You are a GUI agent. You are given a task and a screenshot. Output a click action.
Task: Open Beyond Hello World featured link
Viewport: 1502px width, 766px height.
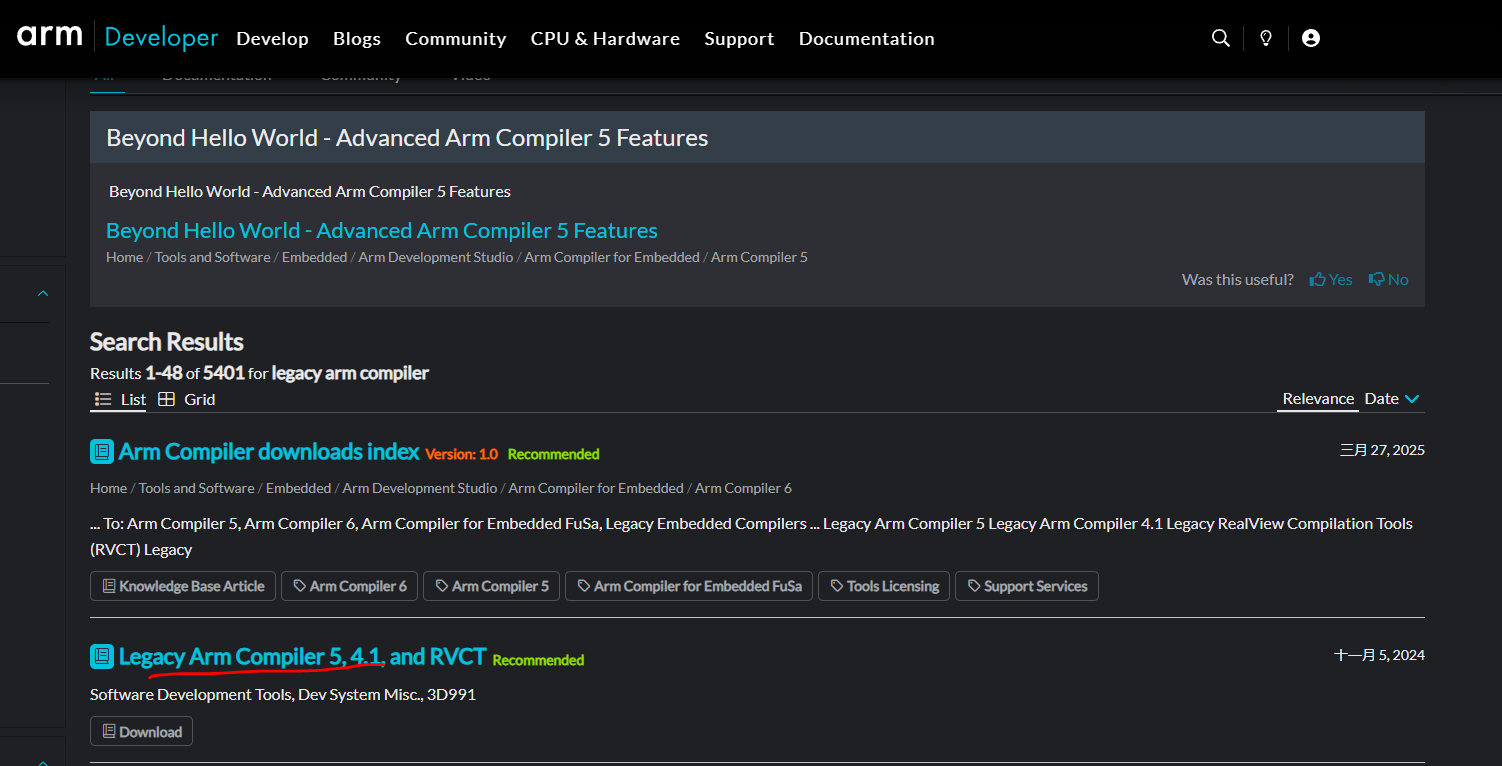(381, 231)
